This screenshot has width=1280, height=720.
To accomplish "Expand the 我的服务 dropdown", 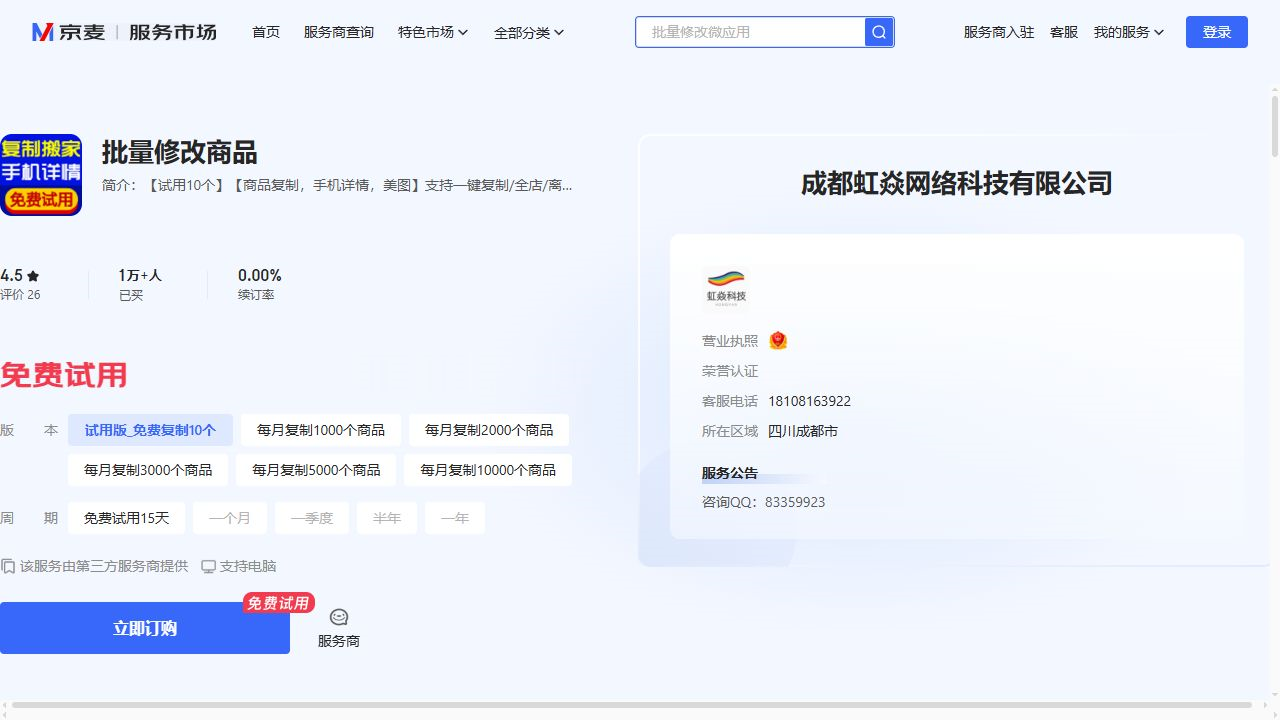I will (1129, 32).
